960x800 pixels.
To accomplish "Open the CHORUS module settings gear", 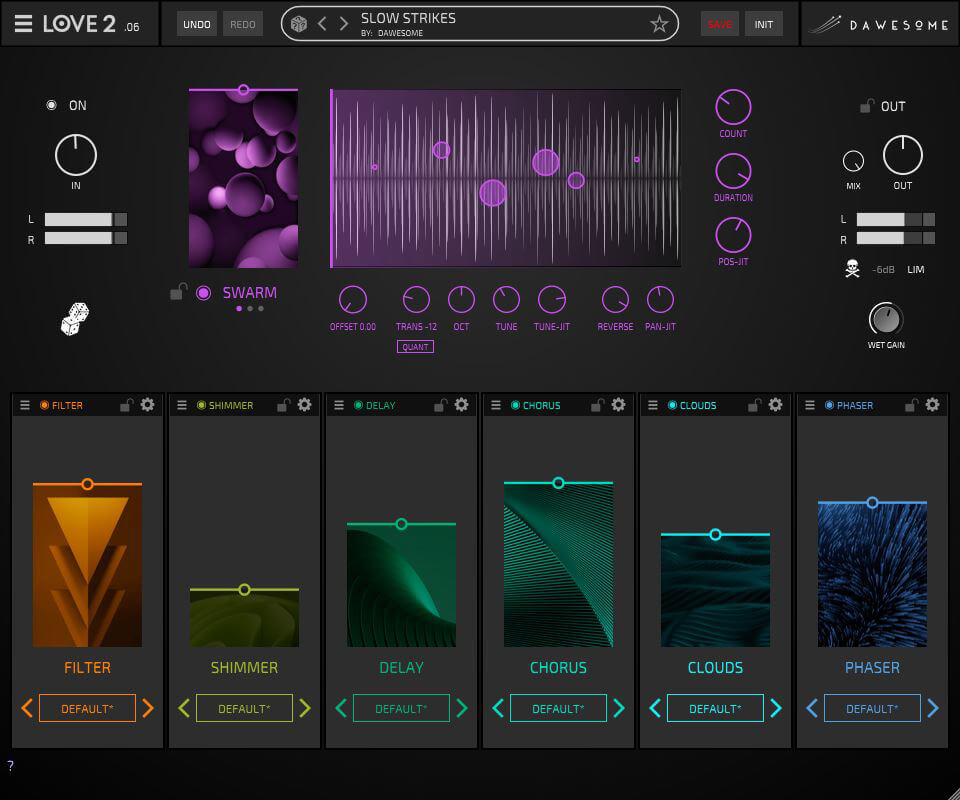I will tap(617, 405).
